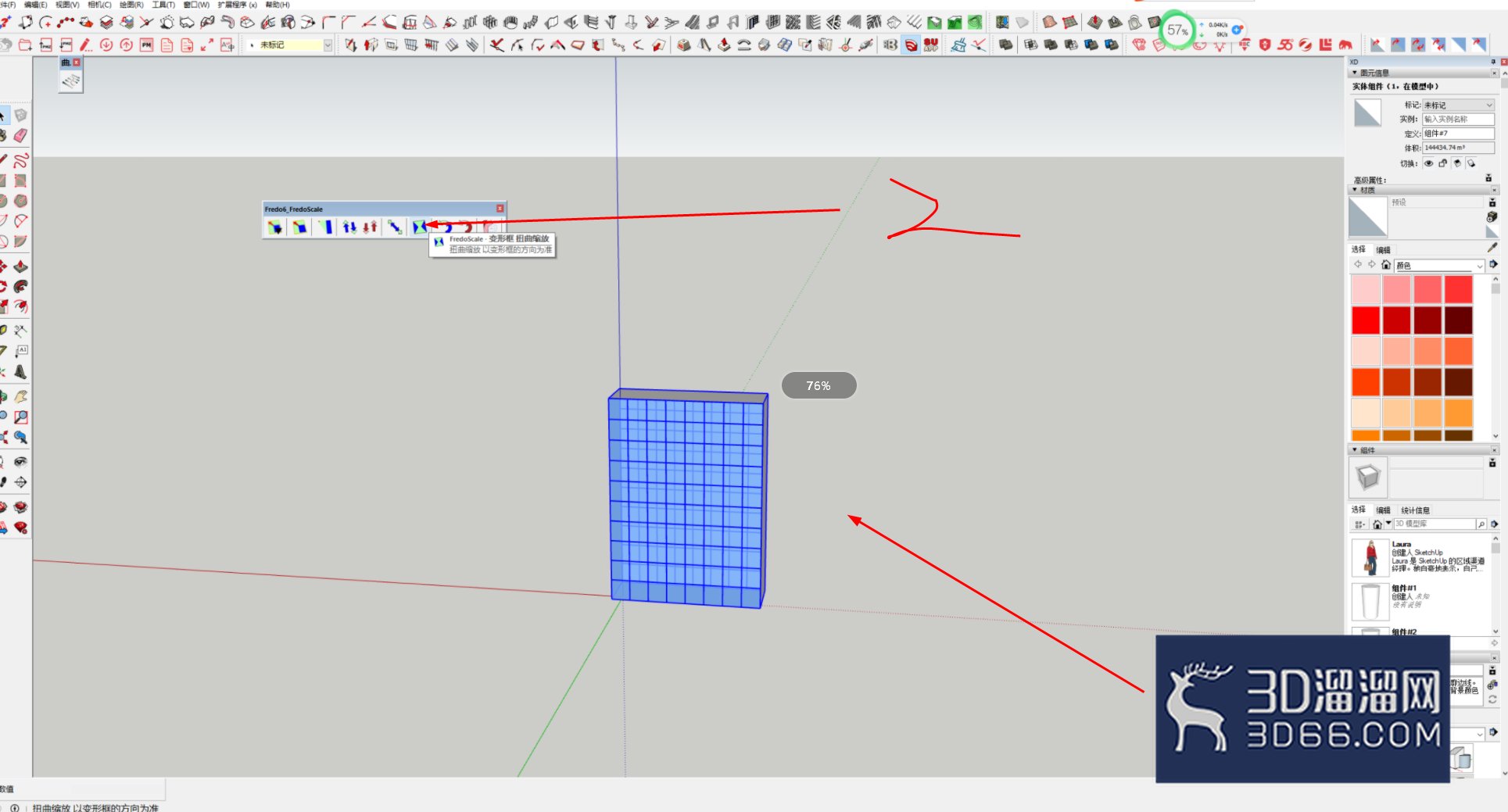The height and width of the screenshot is (812, 1508).
Task: Select the FredoScale stretching blue arrows tool
Action: click(349, 227)
